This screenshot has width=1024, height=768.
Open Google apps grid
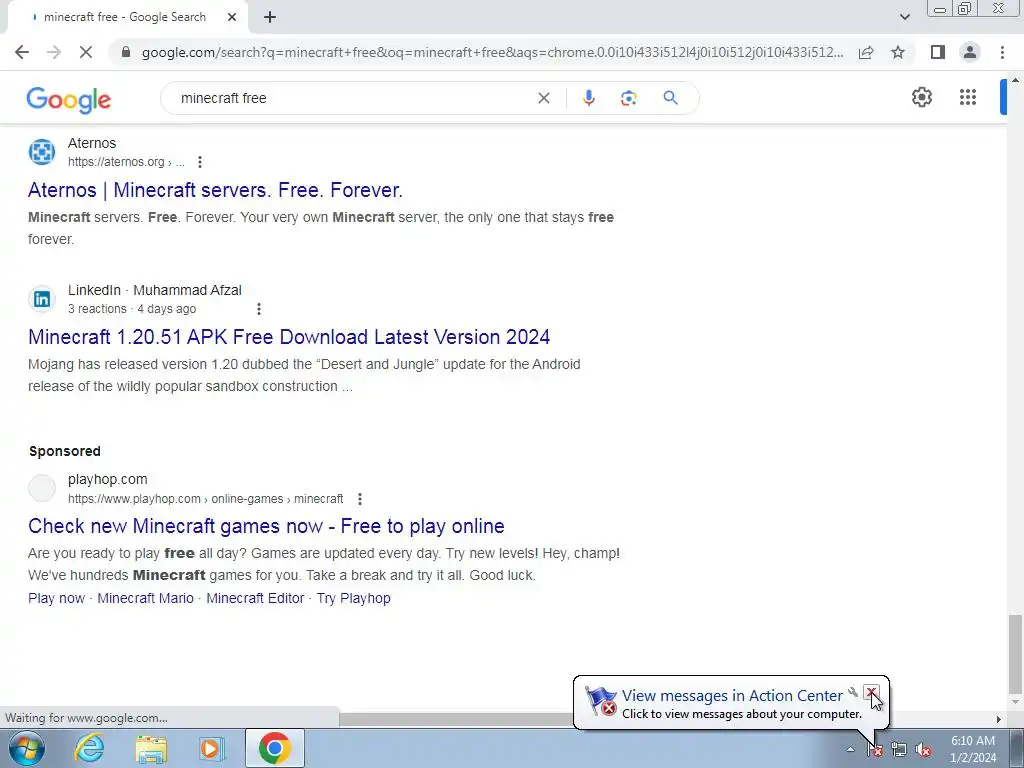point(968,97)
